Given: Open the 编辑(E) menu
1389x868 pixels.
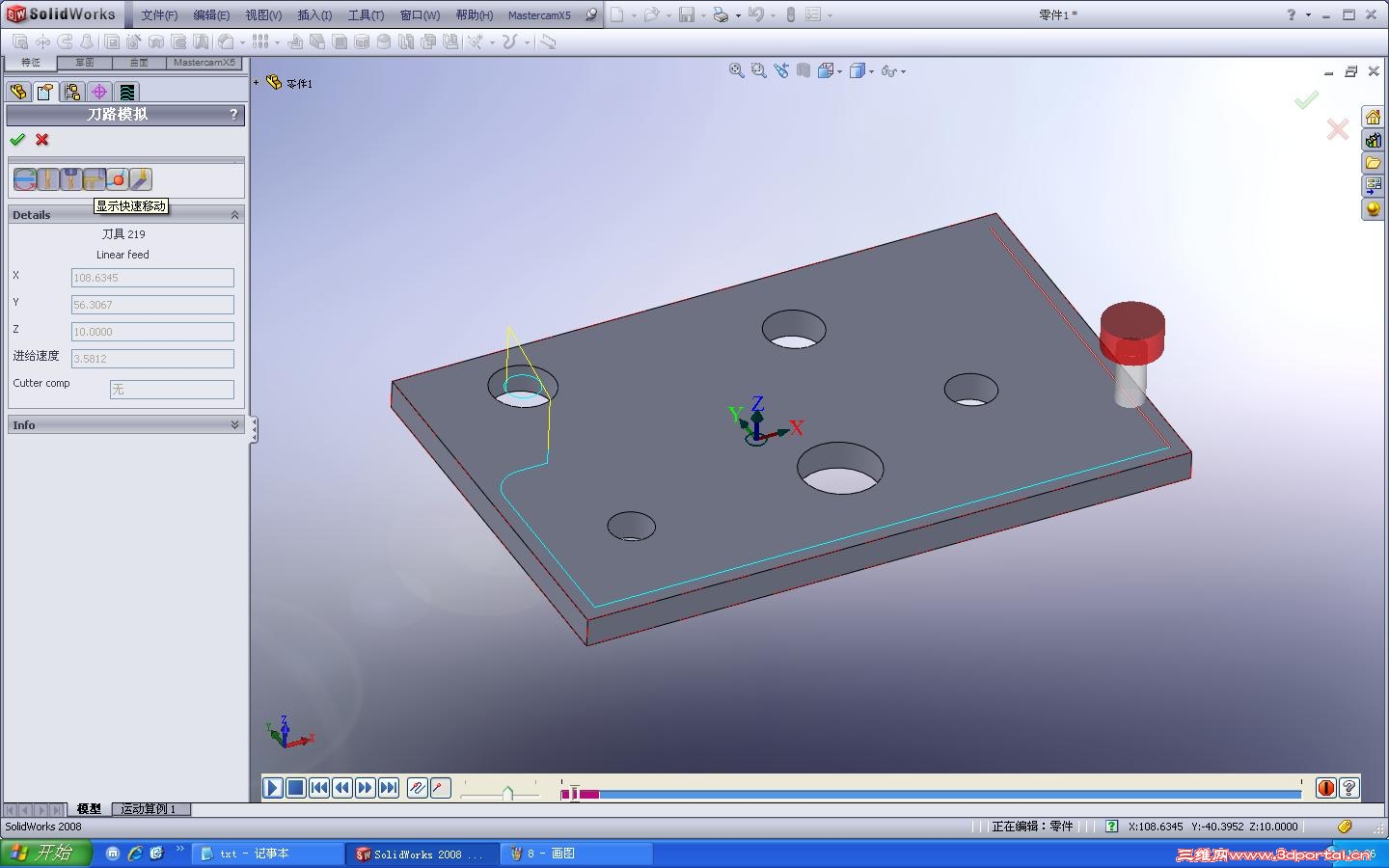Looking at the screenshot, I should (x=211, y=15).
